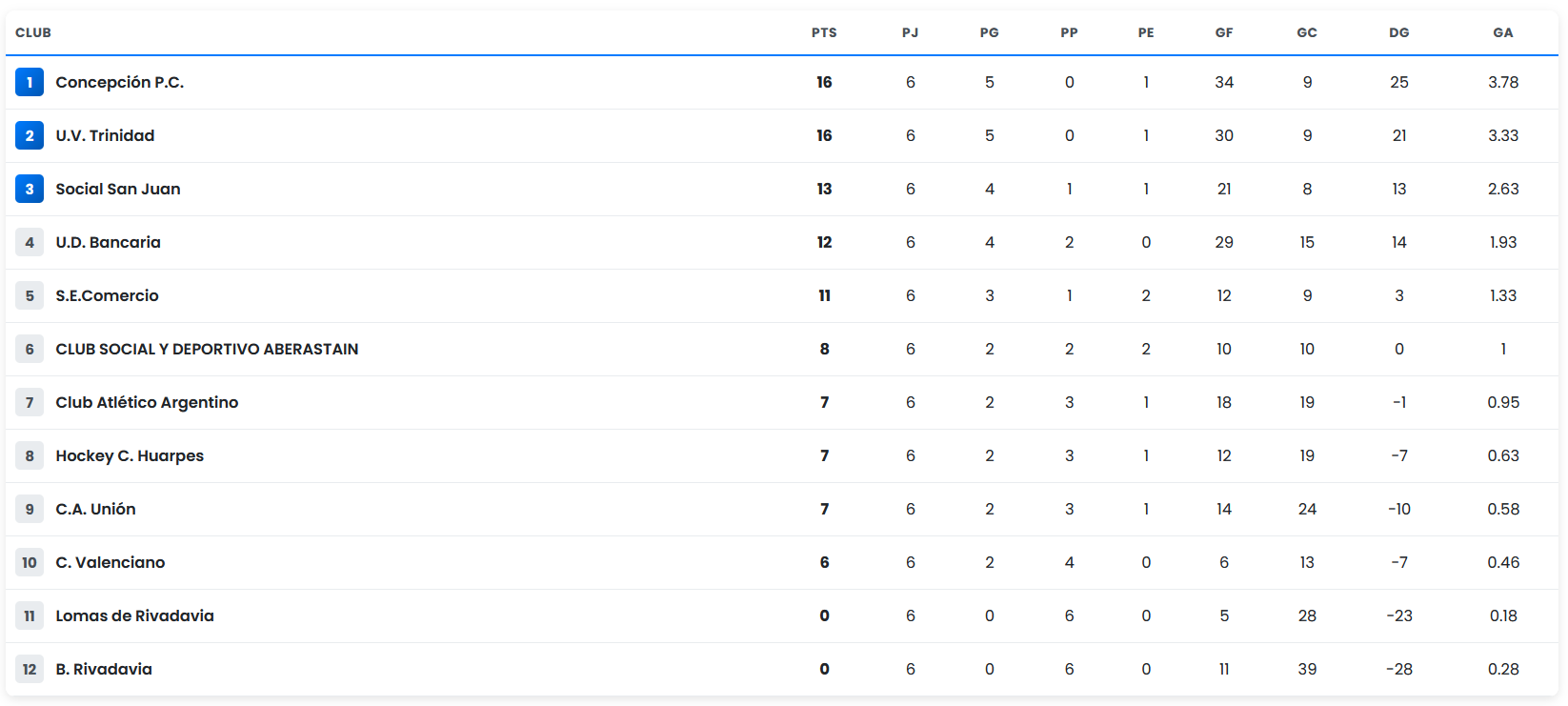
Task: Open CLUB SOCIAL Y DEPORTIVO ABERASTAIN
Action: [x=207, y=349]
